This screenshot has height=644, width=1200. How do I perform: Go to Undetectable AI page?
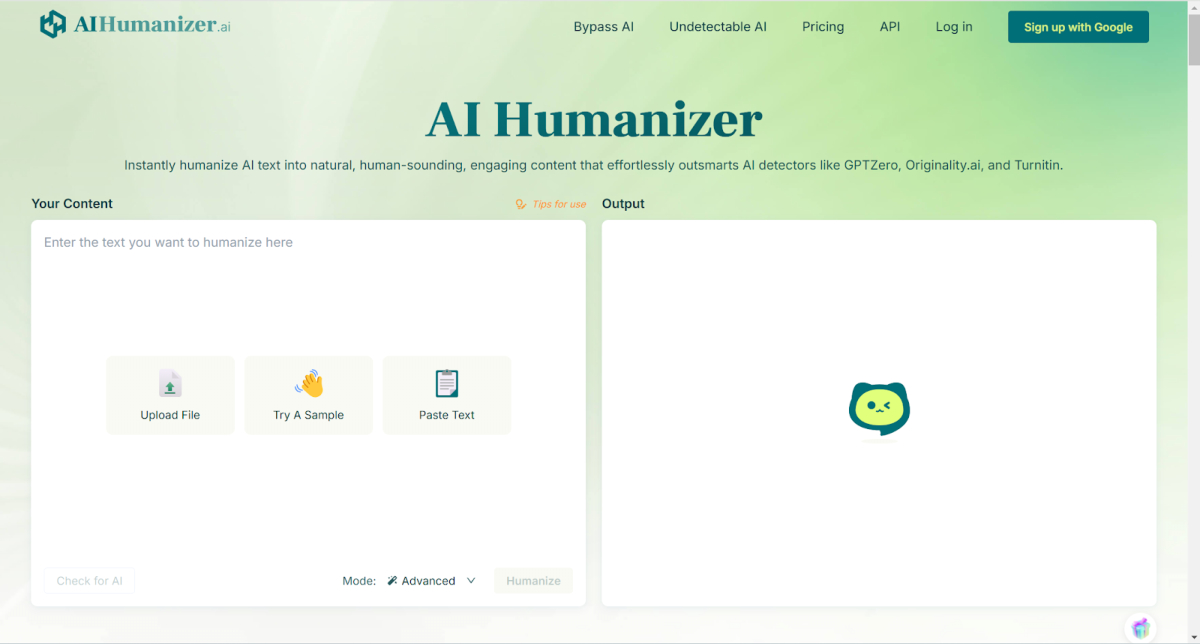[718, 27]
